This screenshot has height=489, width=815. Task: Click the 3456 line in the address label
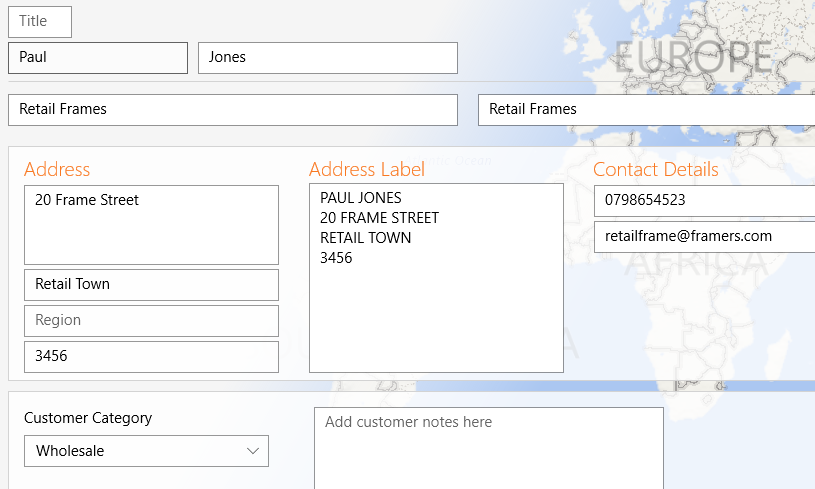pyautogui.click(x=336, y=258)
